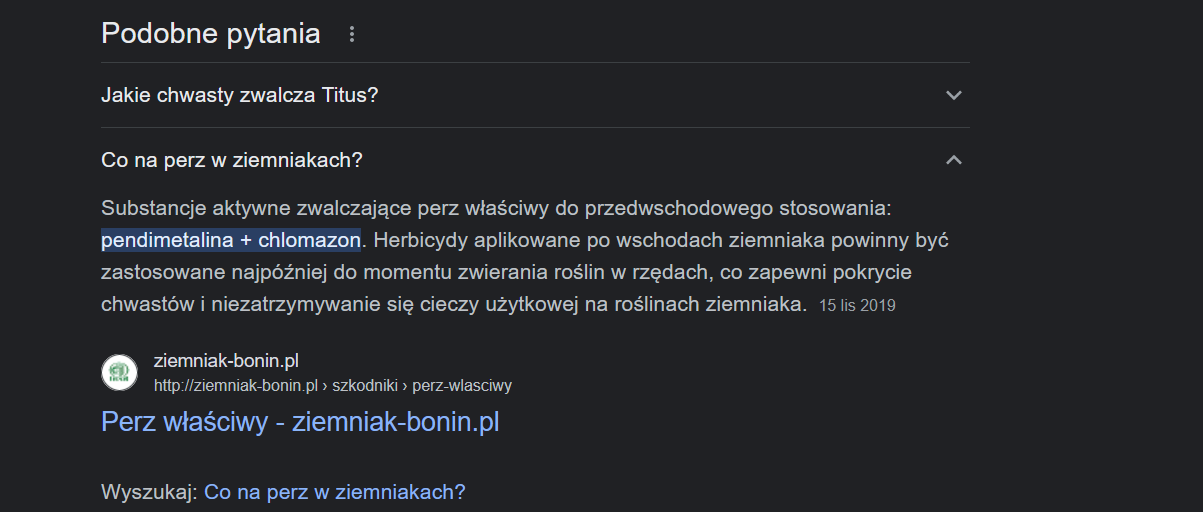The height and width of the screenshot is (512, 1203).
Task: Click the Podobne pytania heading
Action: (211, 34)
